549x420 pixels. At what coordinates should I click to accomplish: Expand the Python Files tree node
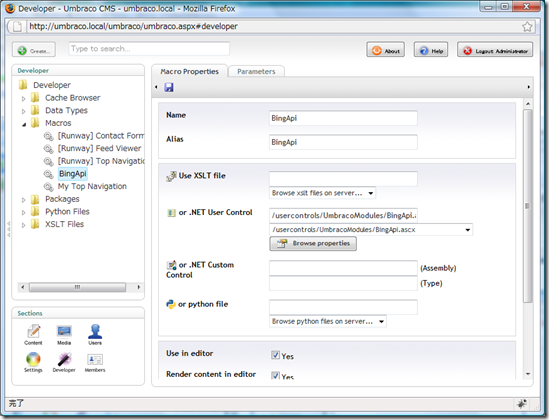pos(23,212)
